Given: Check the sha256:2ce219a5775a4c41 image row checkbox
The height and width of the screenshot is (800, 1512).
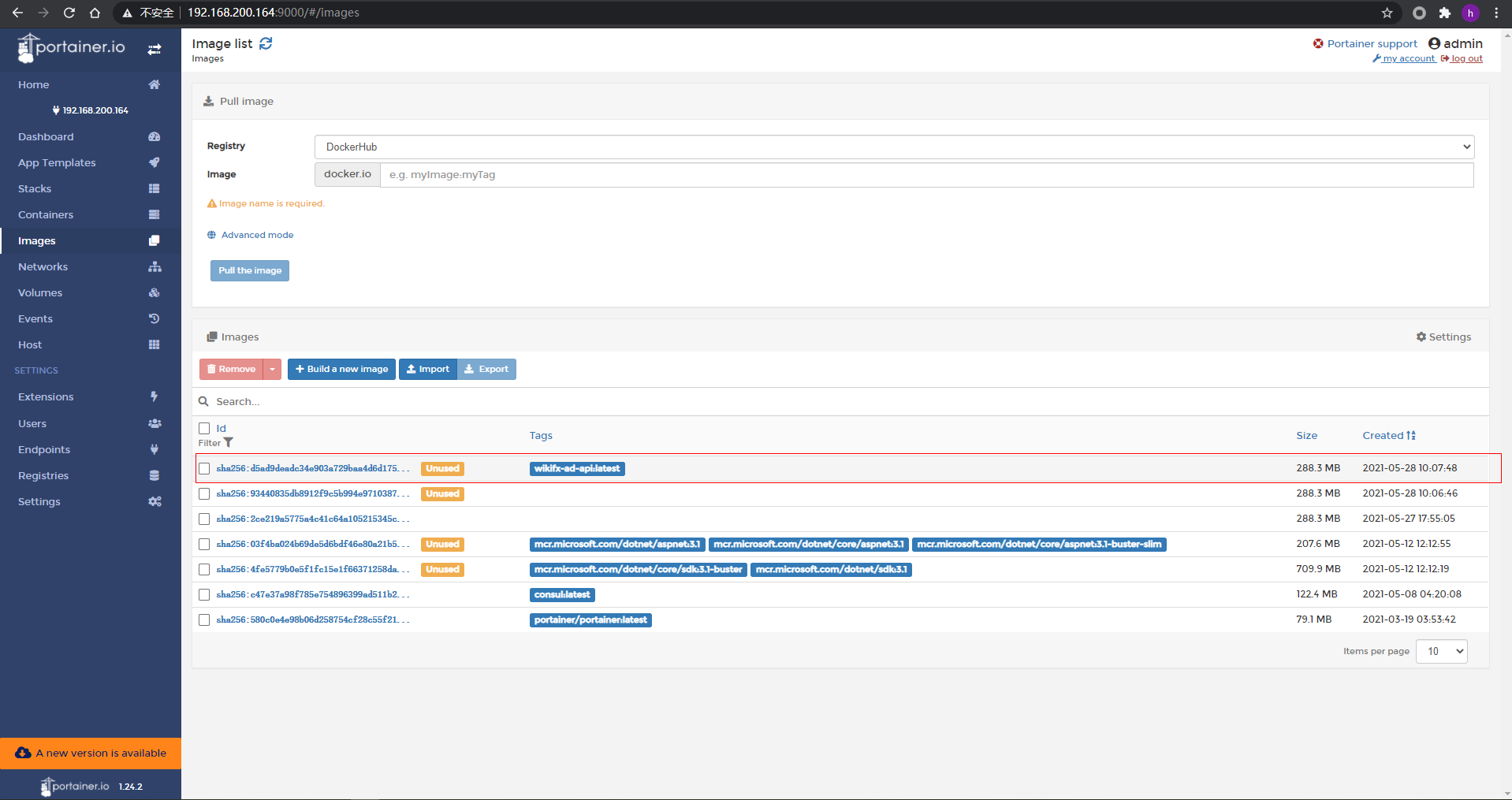Looking at the screenshot, I should pos(204,519).
